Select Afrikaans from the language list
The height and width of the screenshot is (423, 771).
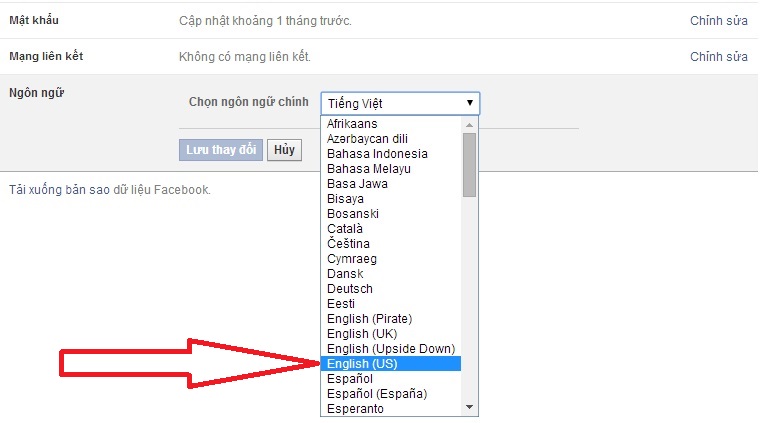pos(391,123)
